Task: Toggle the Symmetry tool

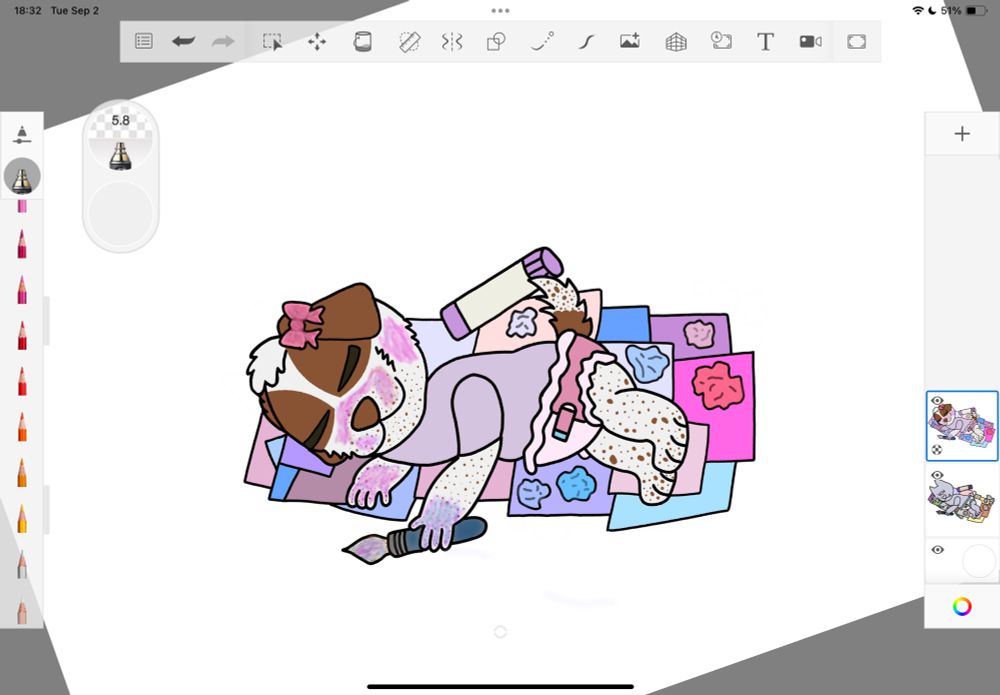Action: 452,41
